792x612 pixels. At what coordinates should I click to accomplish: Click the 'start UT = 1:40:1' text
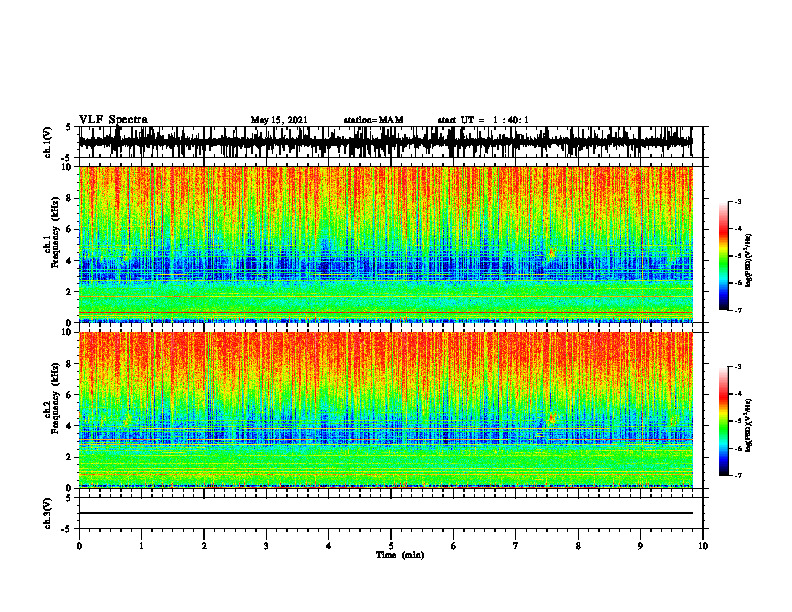click(x=483, y=120)
